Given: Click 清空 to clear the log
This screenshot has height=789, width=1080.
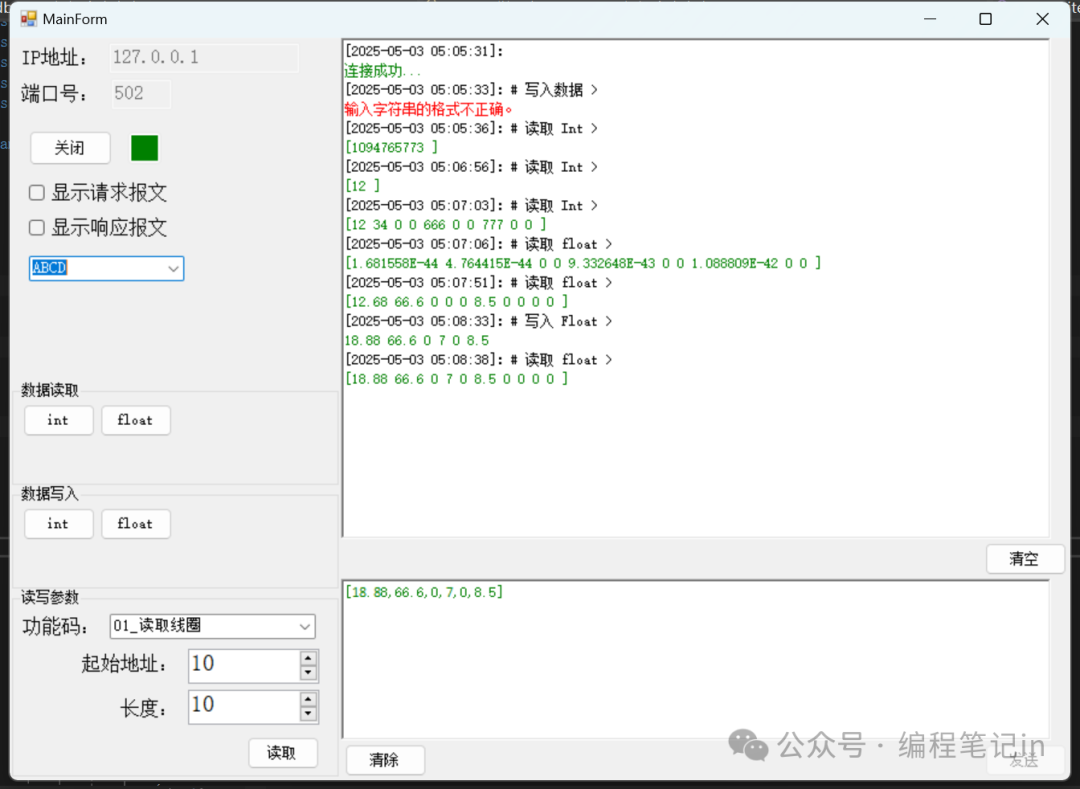Looking at the screenshot, I should point(1024,559).
